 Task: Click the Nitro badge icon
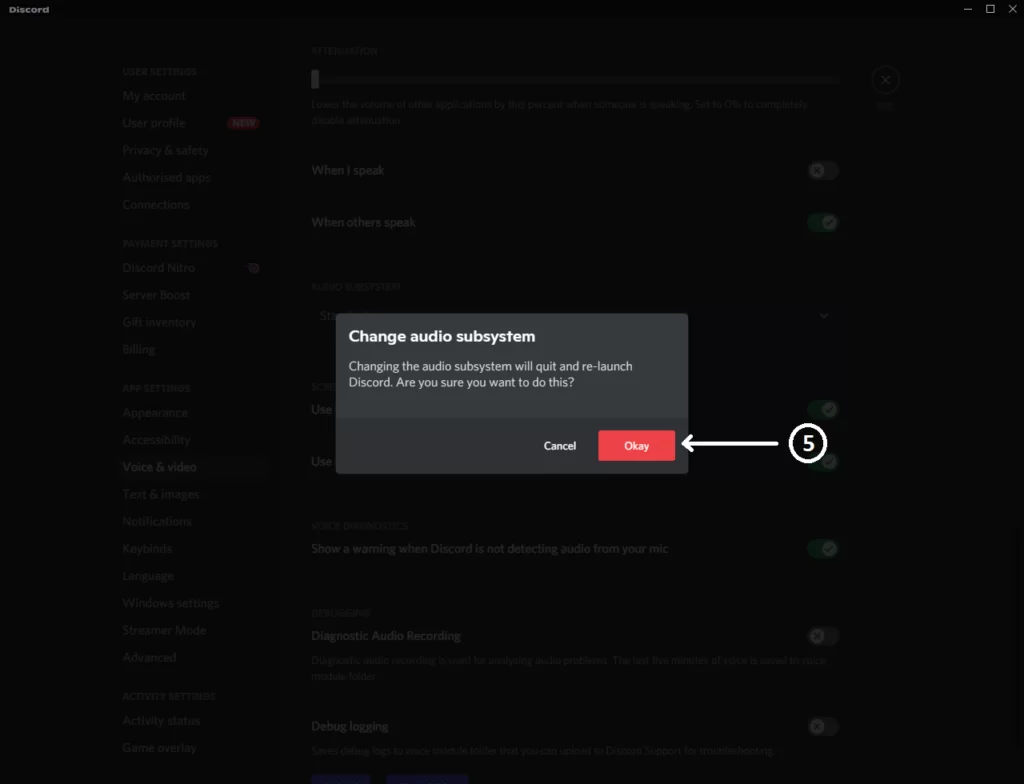[x=253, y=268]
